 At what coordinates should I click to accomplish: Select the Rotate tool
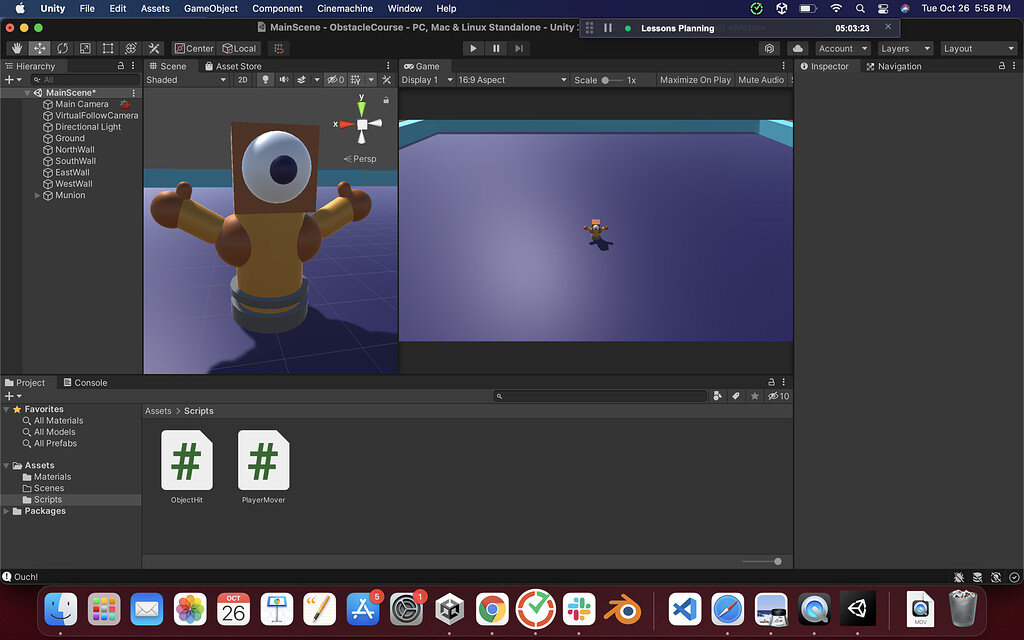[63, 48]
